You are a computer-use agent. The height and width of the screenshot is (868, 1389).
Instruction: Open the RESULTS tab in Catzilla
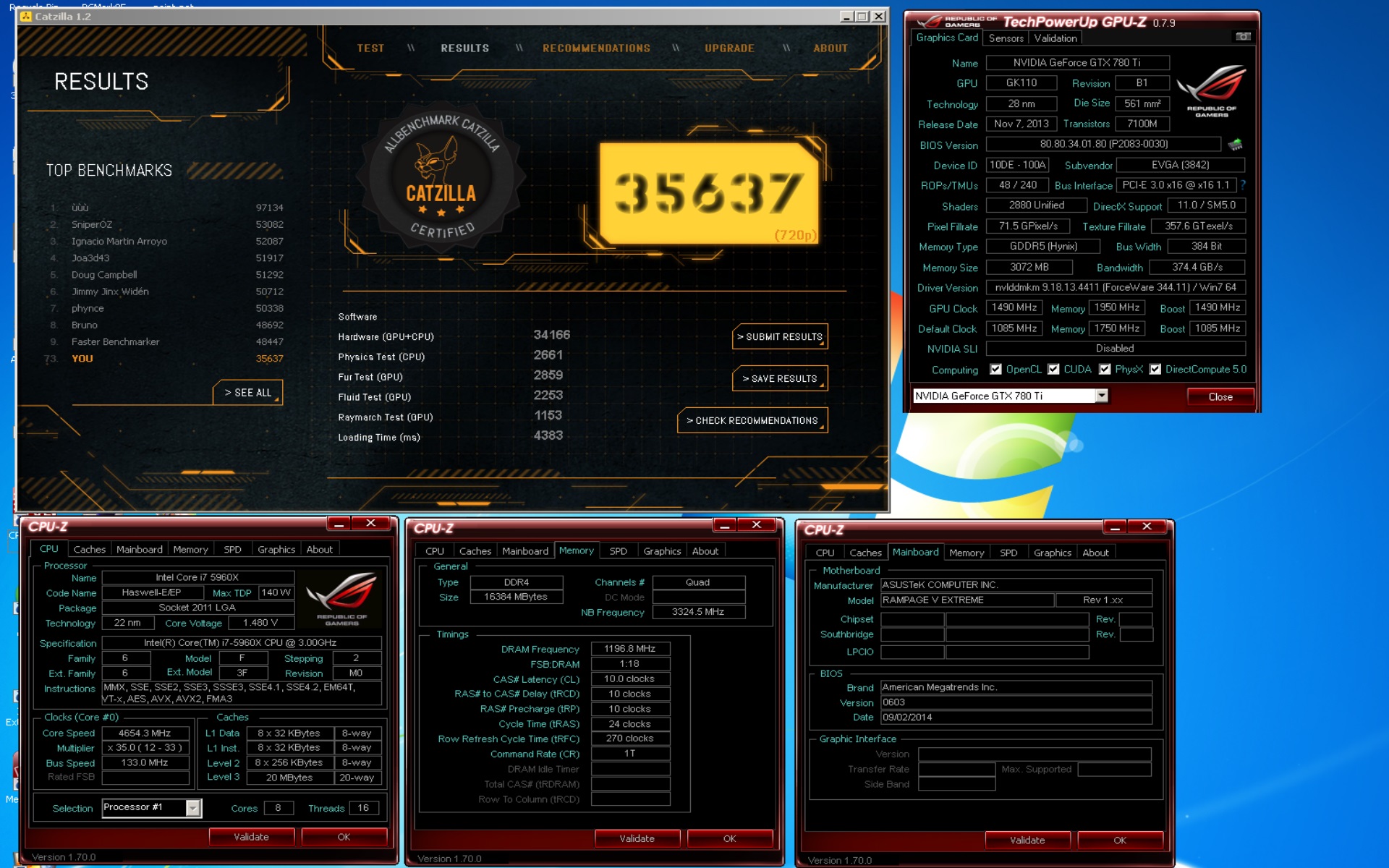point(465,48)
